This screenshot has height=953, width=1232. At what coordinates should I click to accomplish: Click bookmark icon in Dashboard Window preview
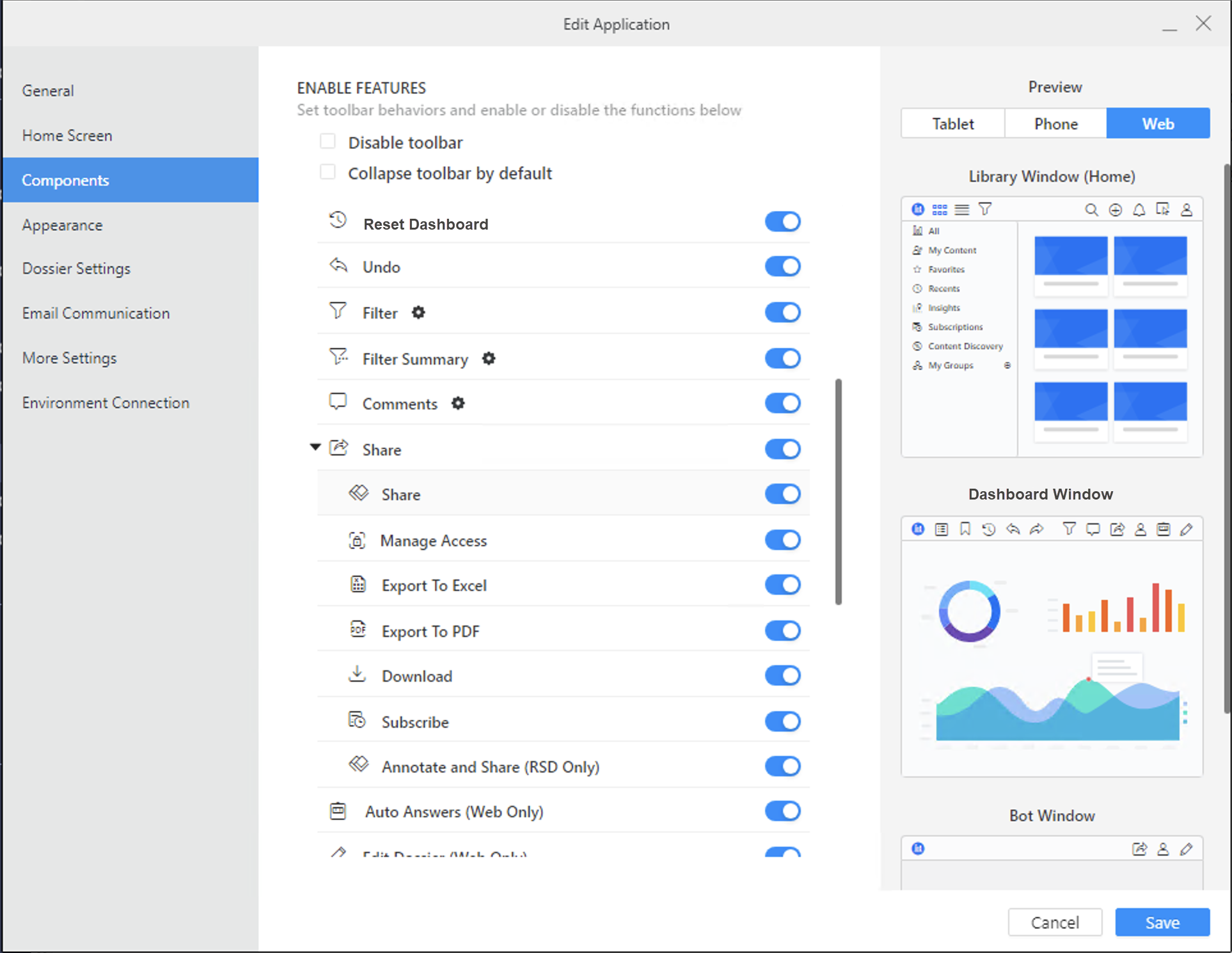[x=965, y=529]
